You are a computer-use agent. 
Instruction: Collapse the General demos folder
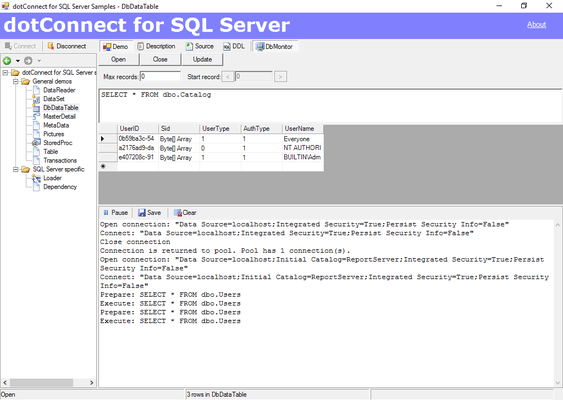click(x=16, y=82)
